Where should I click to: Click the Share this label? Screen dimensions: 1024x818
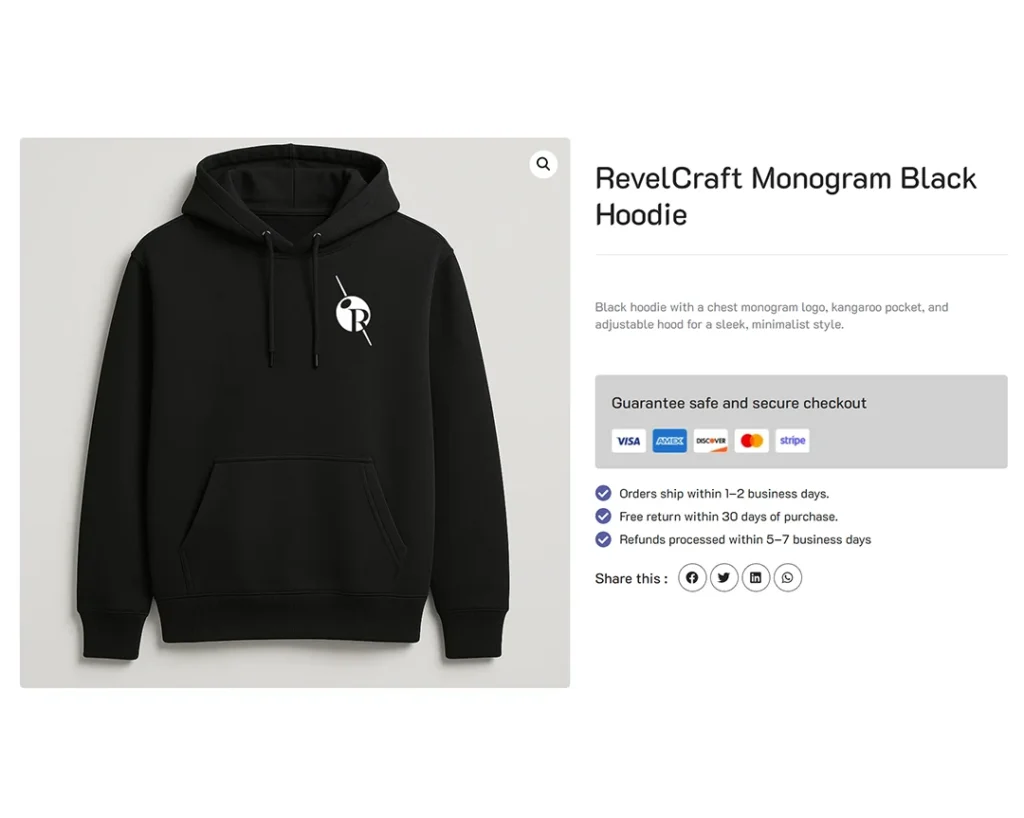click(631, 578)
